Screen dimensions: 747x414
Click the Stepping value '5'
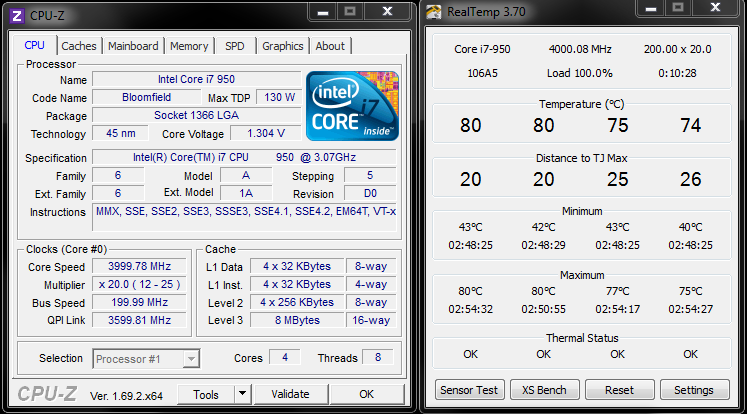(370, 175)
